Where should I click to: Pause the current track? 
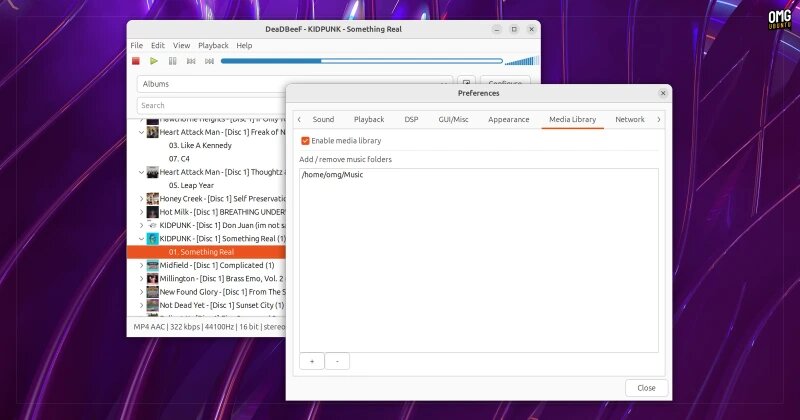point(172,61)
